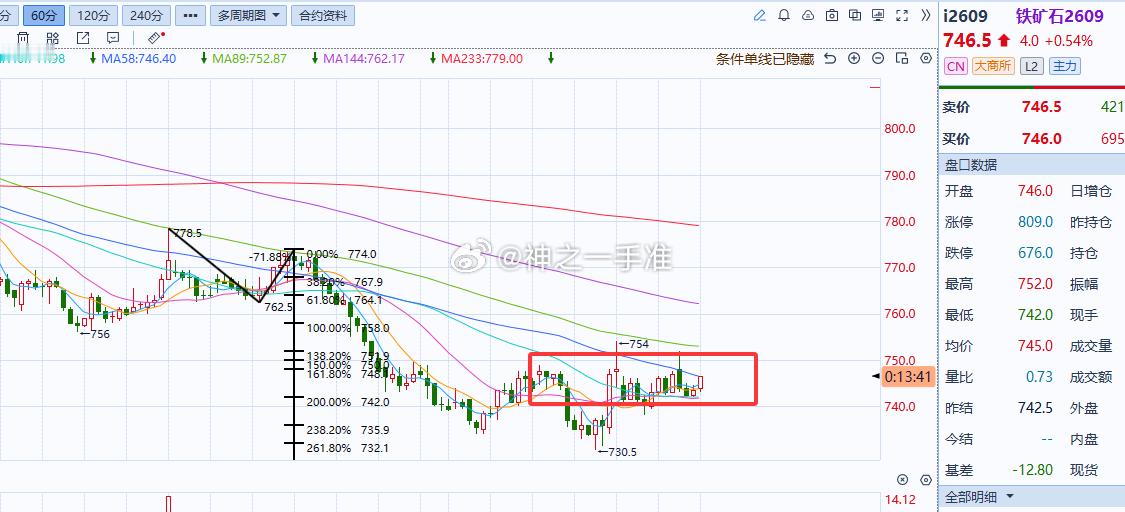
Task: Enter fullscreen with the corner brackets icon
Action: coord(903,15)
